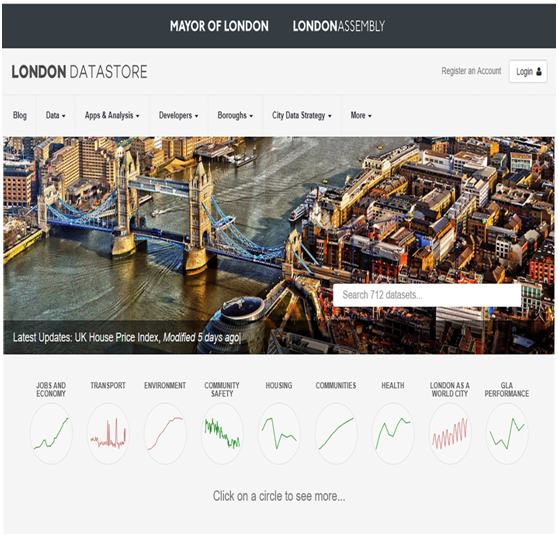This screenshot has height=536, width=558.
Task: Open the Jobs and Economy chart circle
Action: click(51, 433)
